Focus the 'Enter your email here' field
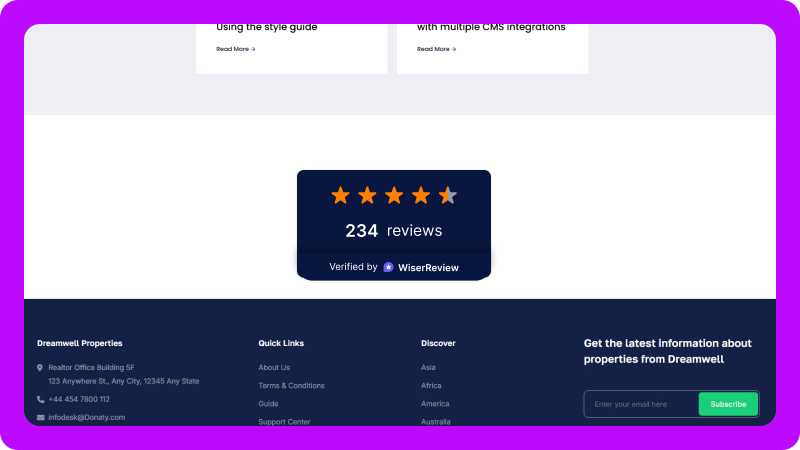The width and height of the screenshot is (800, 450). [640, 404]
